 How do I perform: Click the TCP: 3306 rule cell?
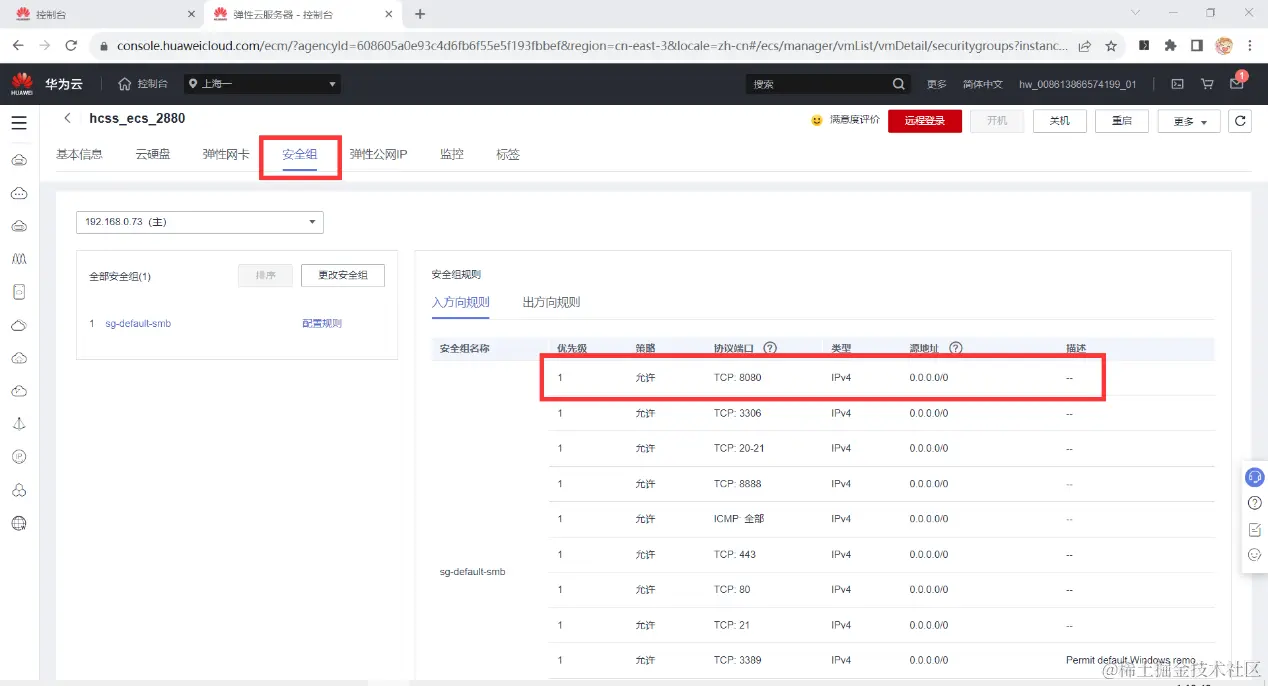click(x=738, y=413)
